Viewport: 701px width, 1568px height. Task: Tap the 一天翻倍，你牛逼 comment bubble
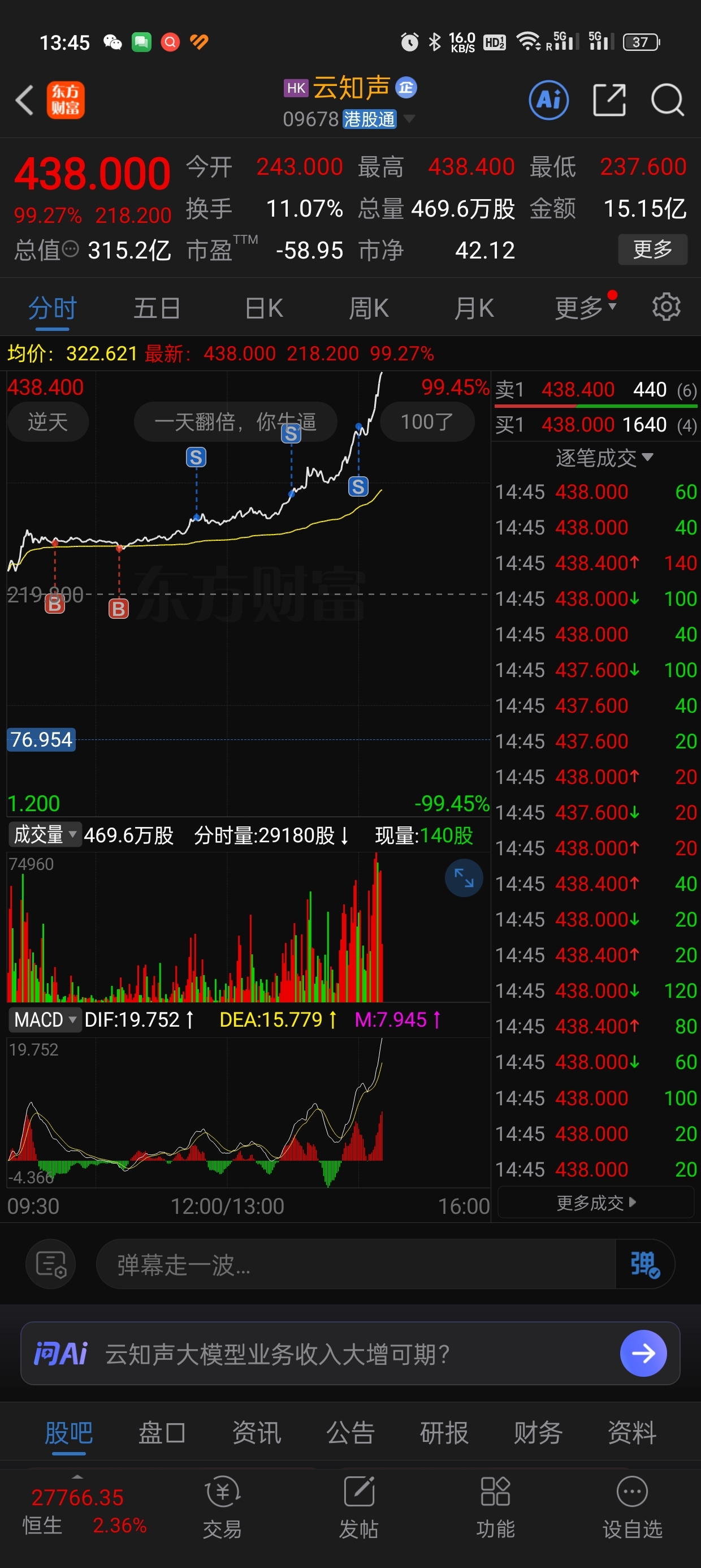pos(236,421)
